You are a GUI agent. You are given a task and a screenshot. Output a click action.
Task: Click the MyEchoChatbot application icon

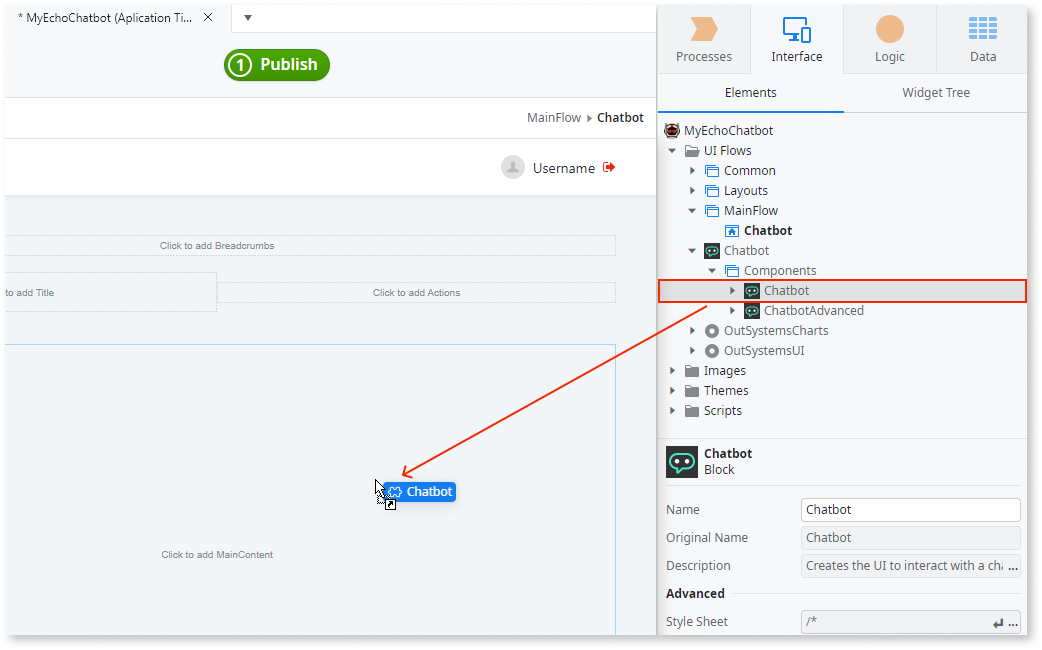[x=671, y=130]
